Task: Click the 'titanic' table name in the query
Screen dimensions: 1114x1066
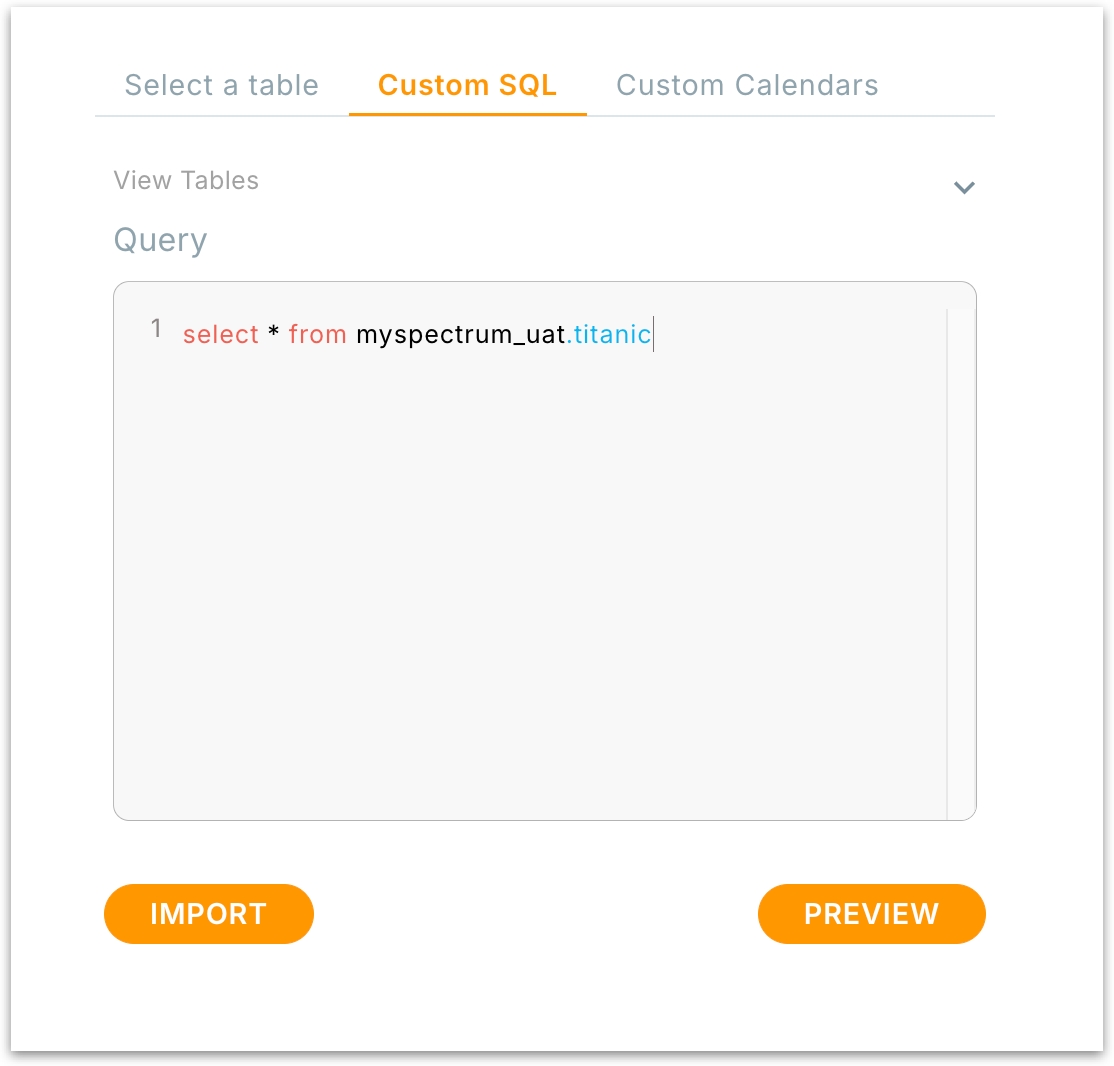Action: click(x=613, y=335)
